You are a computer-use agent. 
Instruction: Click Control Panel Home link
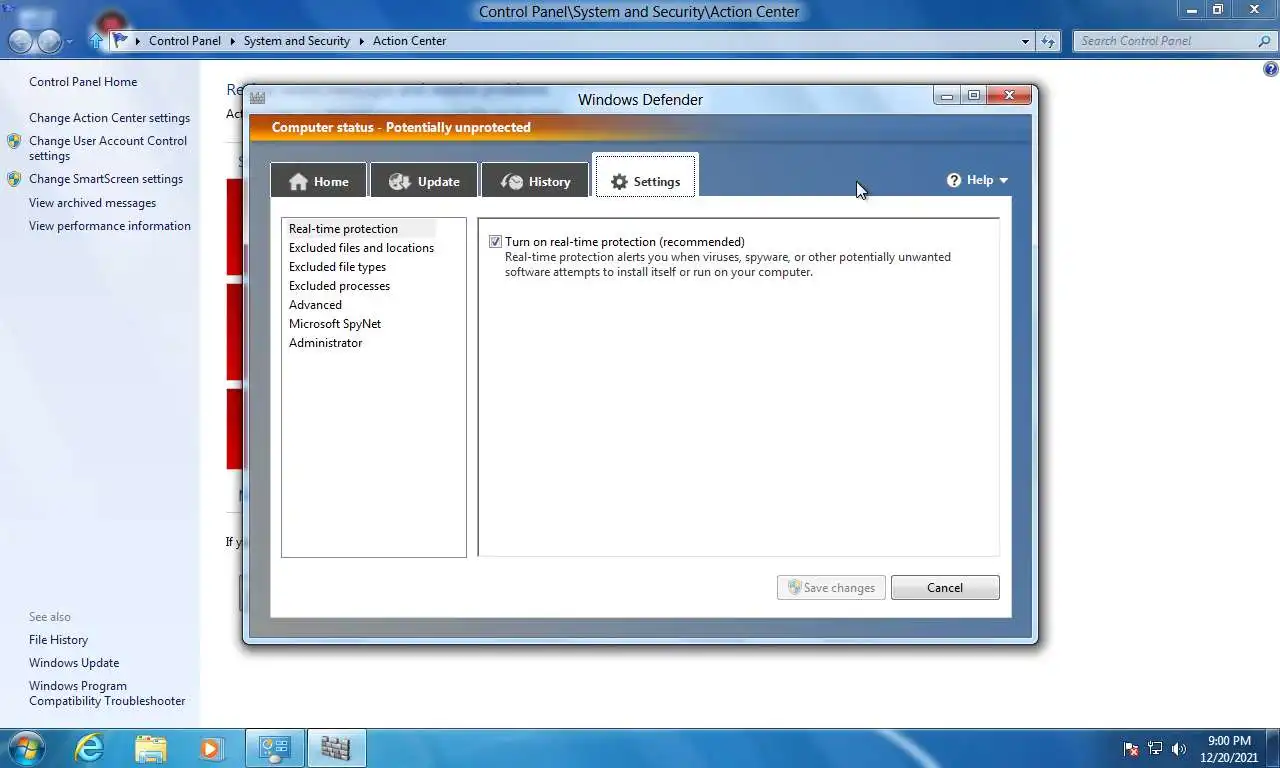point(83,82)
